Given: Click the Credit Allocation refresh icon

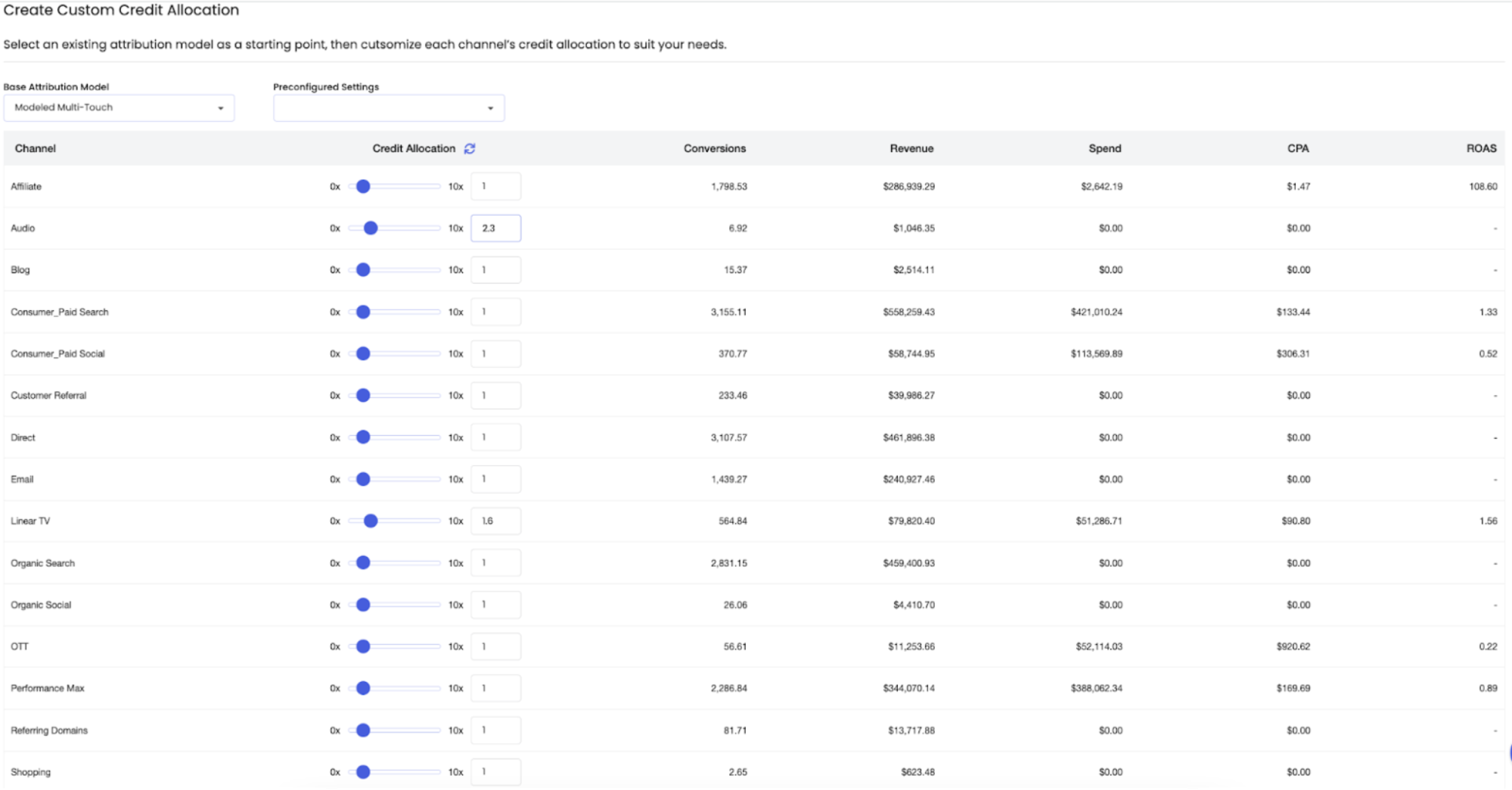Looking at the screenshot, I should [470, 148].
